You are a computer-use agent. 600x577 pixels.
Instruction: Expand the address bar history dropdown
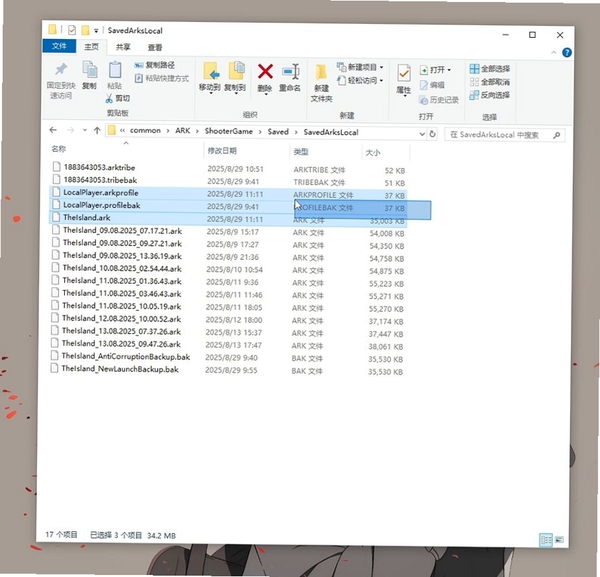tap(422, 134)
